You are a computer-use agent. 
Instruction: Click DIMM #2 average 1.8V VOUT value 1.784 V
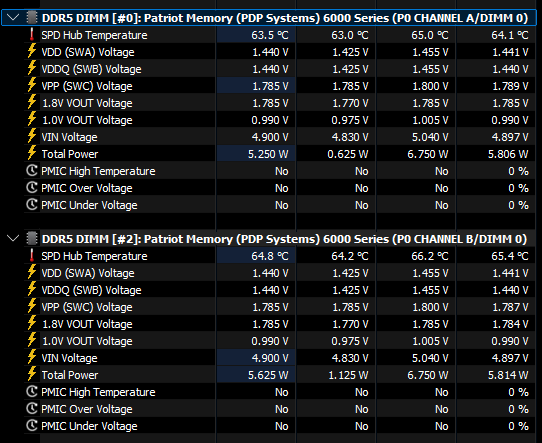[510, 324]
